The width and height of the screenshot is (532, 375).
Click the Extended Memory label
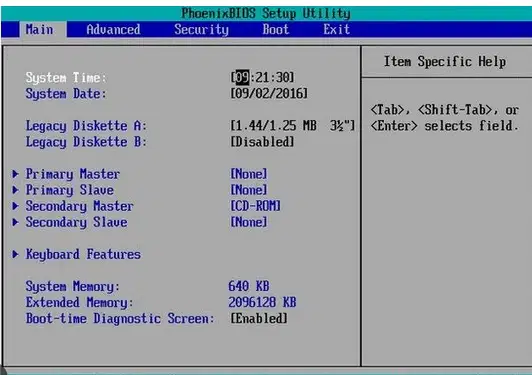point(79,302)
